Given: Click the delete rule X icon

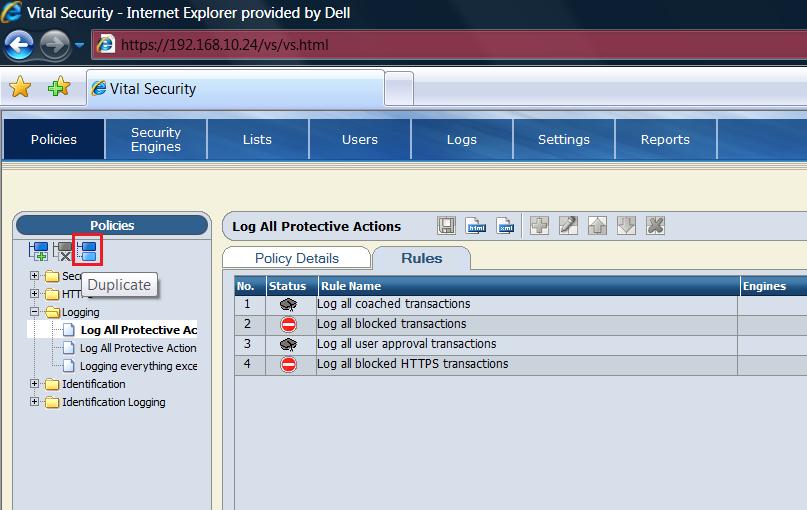Looking at the screenshot, I should click(655, 226).
